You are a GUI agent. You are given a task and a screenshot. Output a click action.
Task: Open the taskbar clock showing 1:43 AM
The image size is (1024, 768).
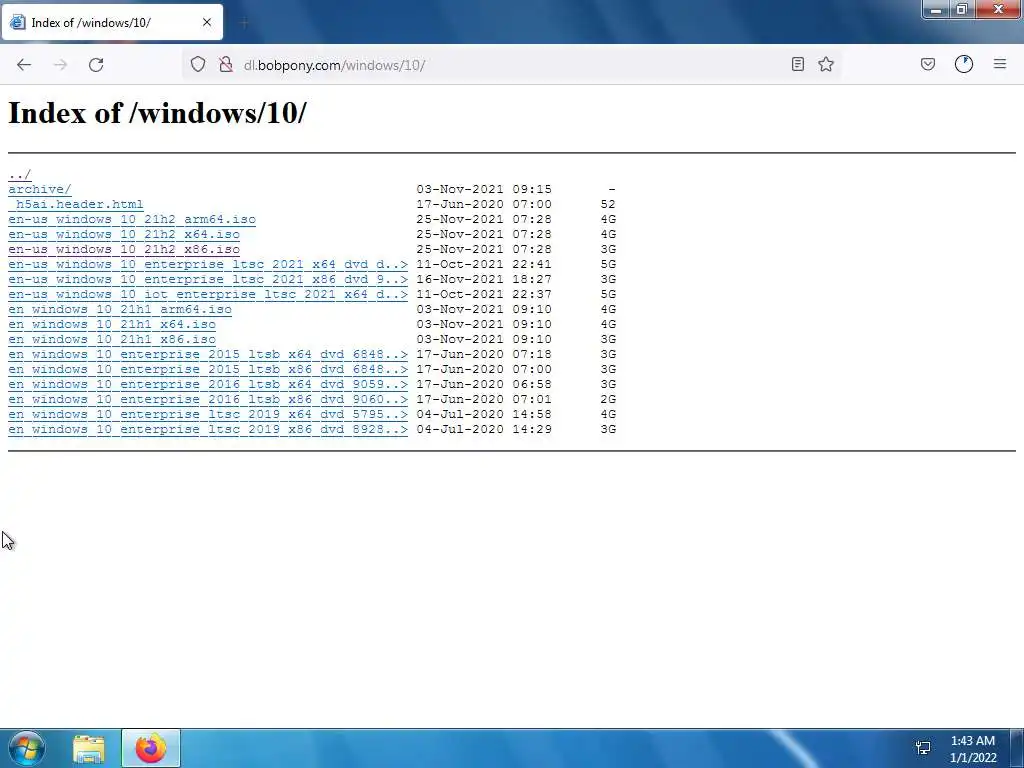pos(973,749)
